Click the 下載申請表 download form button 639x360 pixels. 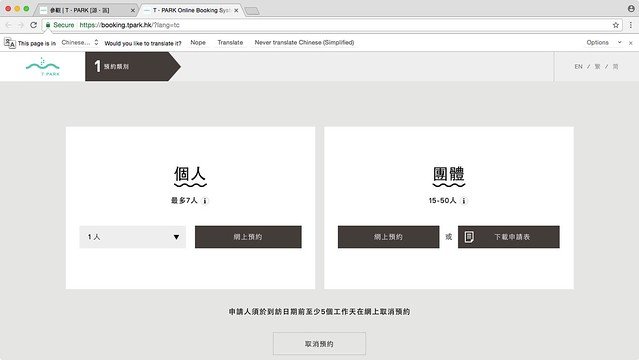pos(509,237)
